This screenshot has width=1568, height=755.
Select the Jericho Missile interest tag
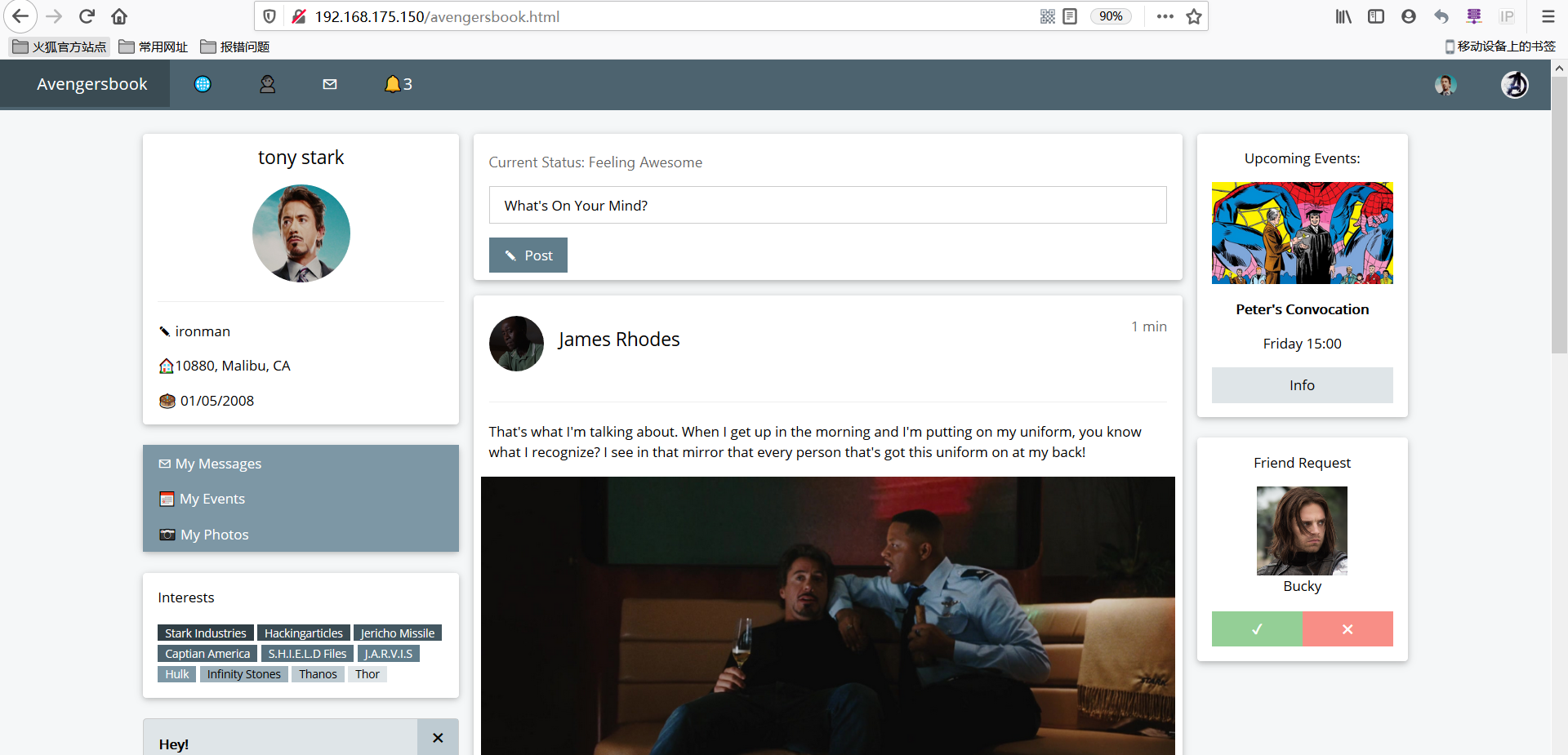pyautogui.click(x=398, y=633)
